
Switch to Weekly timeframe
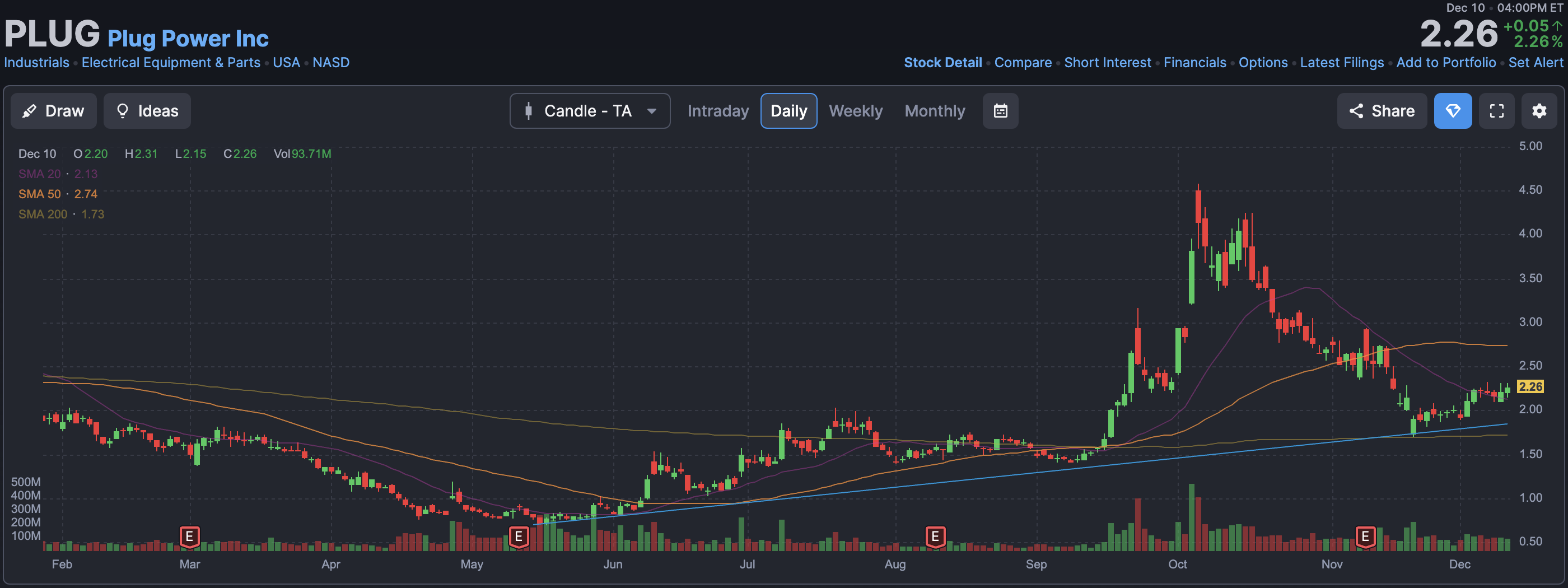[x=855, y=111]
